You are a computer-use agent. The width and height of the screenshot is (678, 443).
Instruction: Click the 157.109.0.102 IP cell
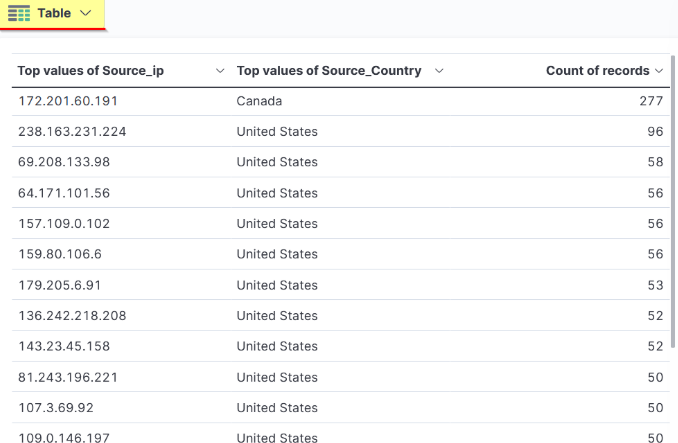click(x=64, y=224)
